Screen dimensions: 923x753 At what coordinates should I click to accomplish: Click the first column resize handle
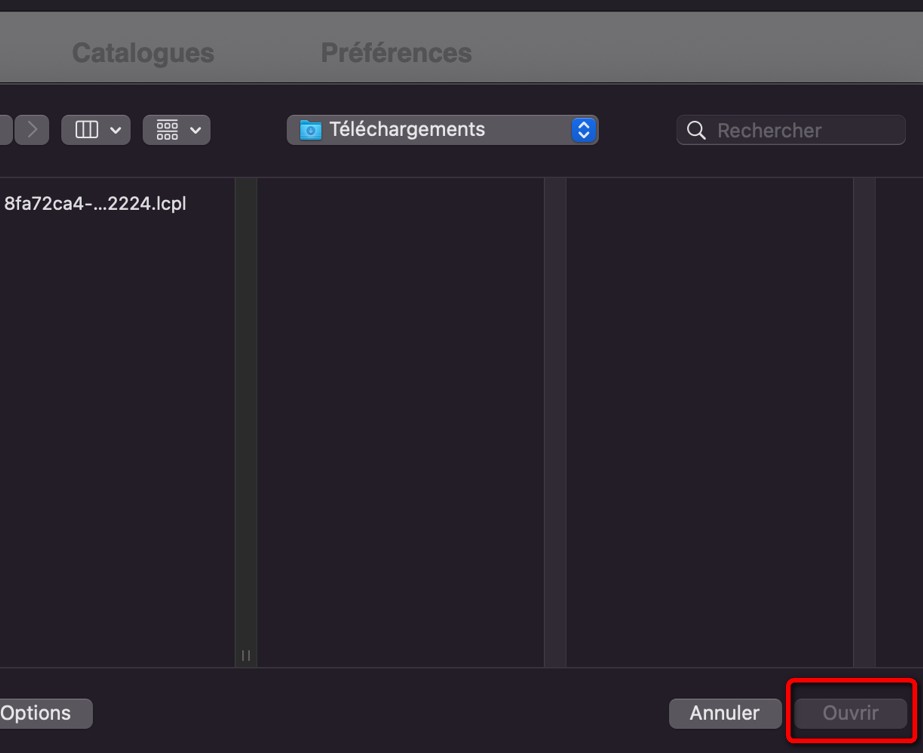pos(246,656)
